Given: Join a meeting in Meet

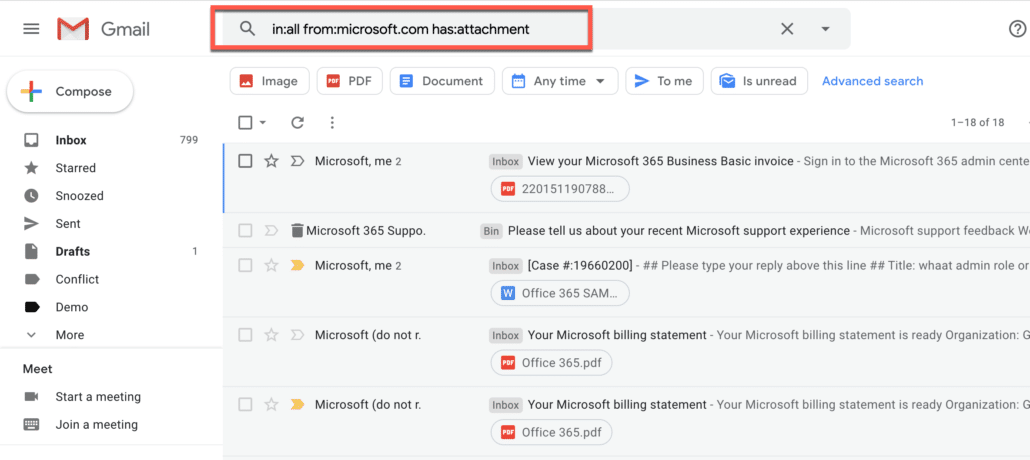Looking at the screenshot, I should 97,425.
